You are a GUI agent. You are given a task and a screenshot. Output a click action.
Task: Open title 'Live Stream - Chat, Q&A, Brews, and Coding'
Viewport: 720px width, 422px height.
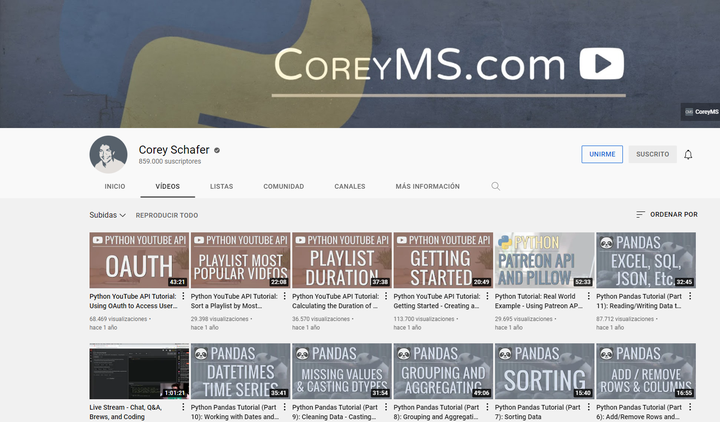point(126,412)
